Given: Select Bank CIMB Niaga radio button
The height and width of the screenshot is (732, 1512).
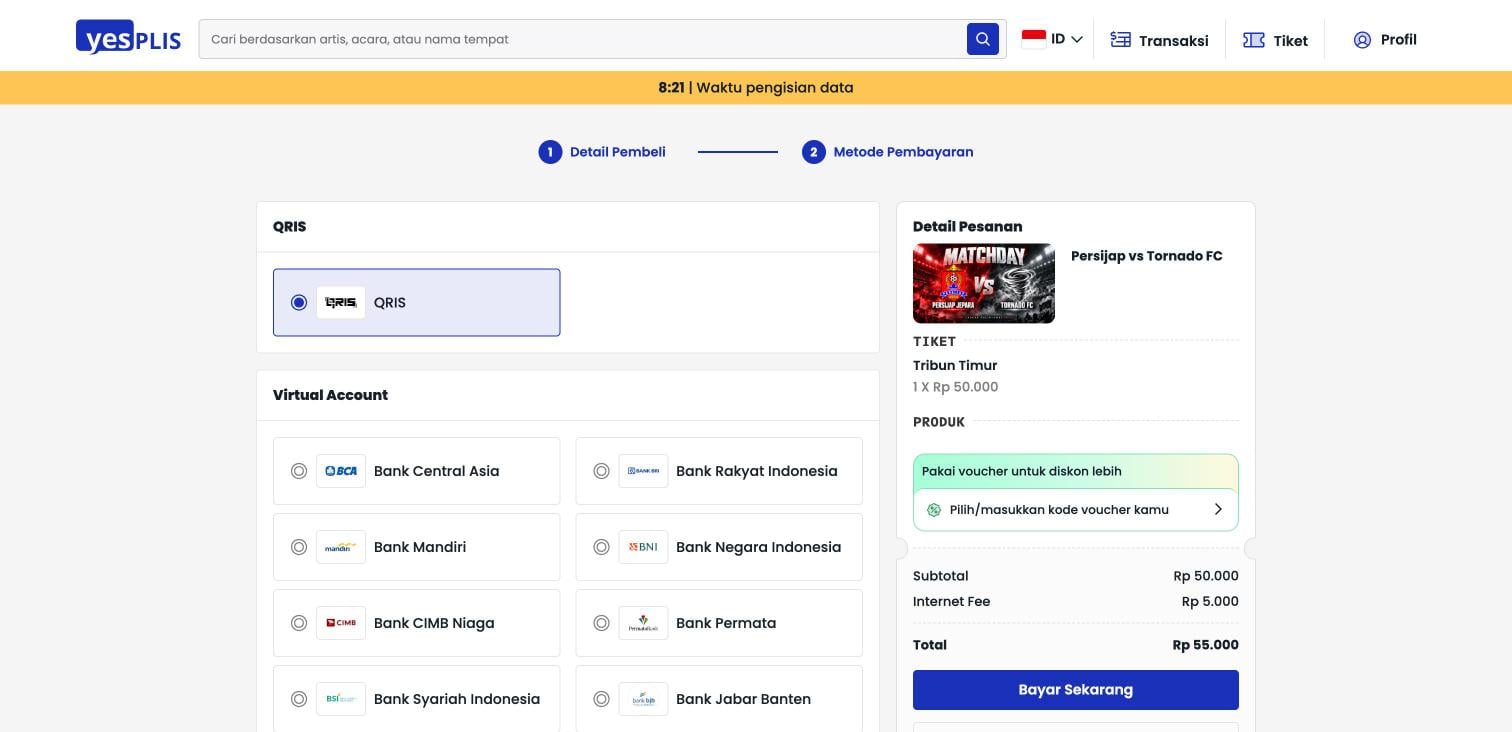Looking at the screenshot, I should coord(299,623).
